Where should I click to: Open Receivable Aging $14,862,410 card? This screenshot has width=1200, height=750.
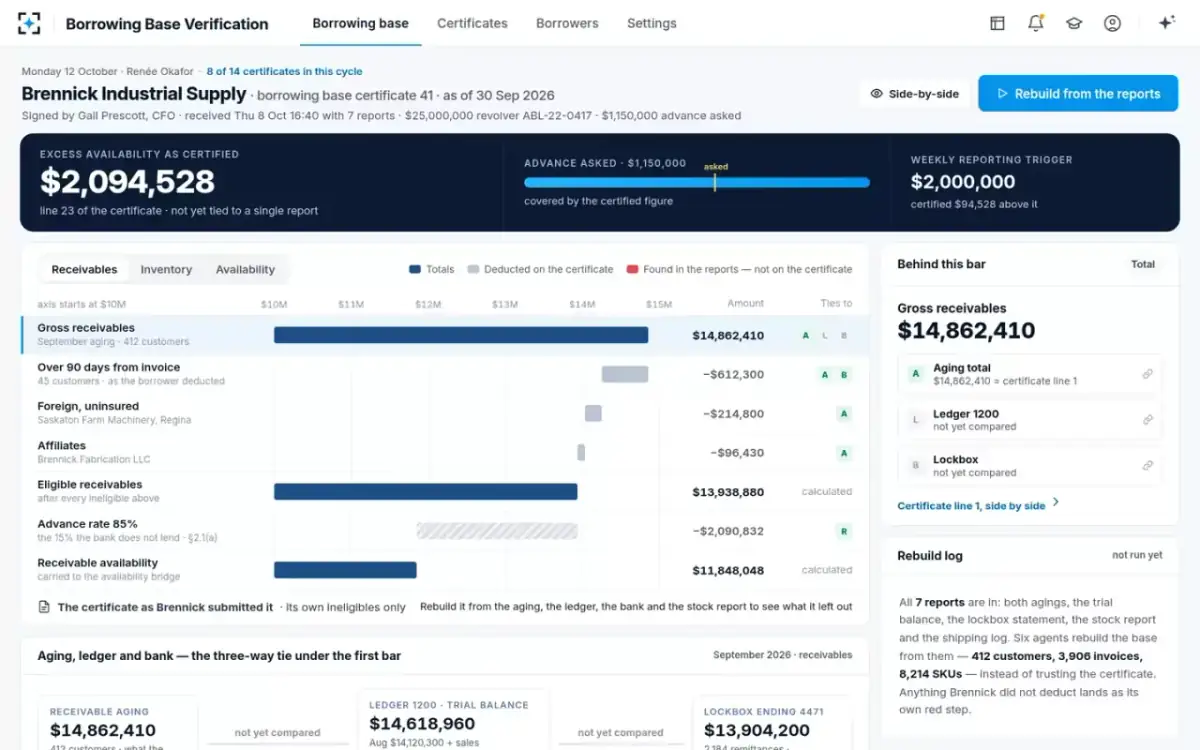pos(118,723)
